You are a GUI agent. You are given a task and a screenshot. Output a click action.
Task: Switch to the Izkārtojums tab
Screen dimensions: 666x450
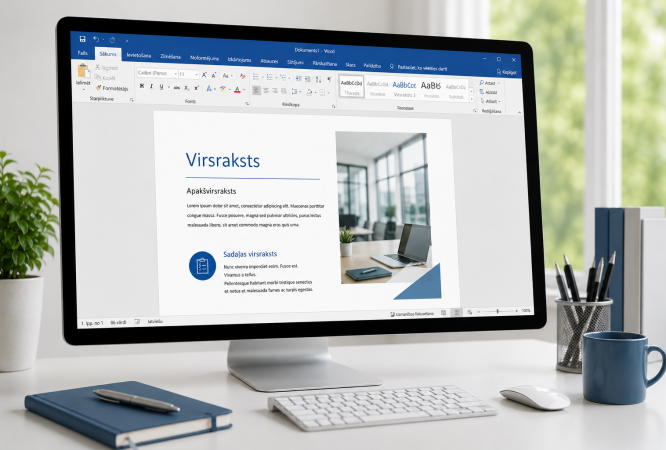tap(239, 59)
